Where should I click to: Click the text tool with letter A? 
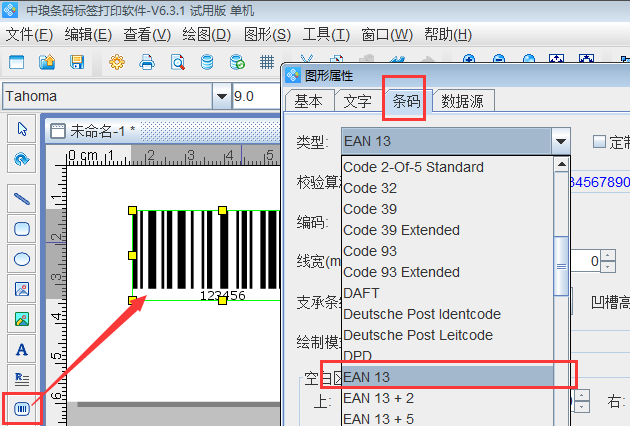point(22,349)
